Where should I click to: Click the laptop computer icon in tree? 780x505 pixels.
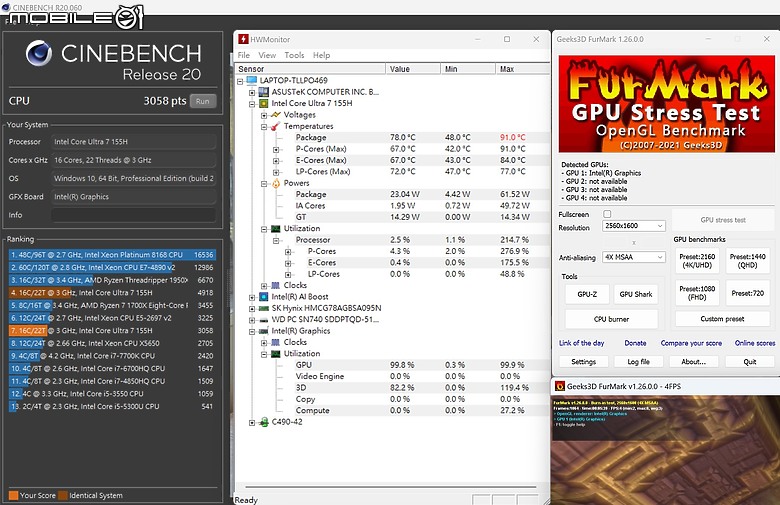252,80
